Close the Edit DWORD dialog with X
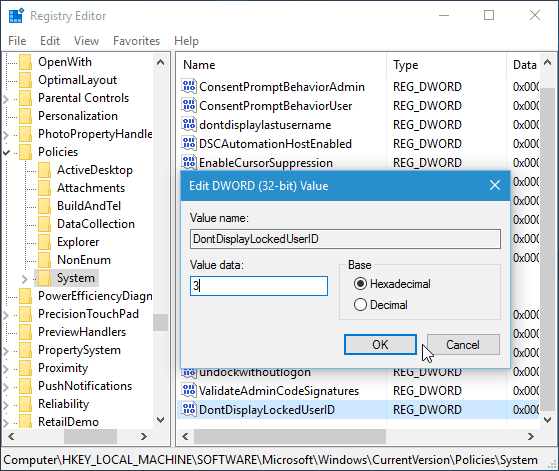This screenshot has width=559, height=471. [494, 185]
